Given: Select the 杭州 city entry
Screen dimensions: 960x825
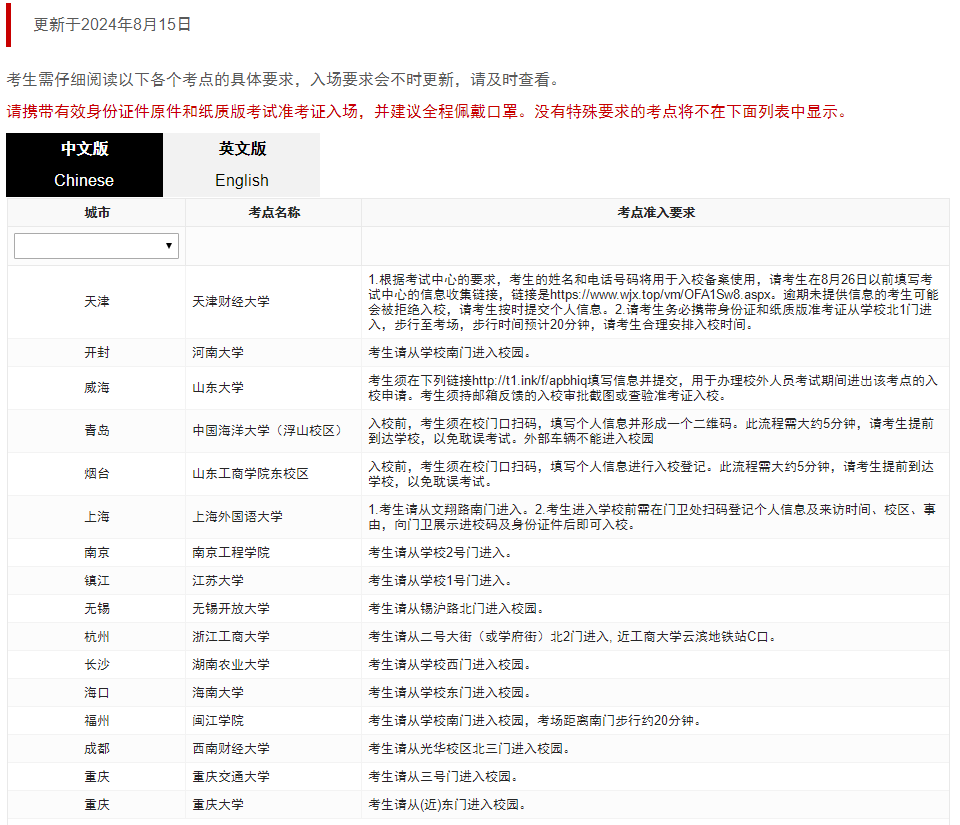Looking at the screenshot, I should coord(97,636).
